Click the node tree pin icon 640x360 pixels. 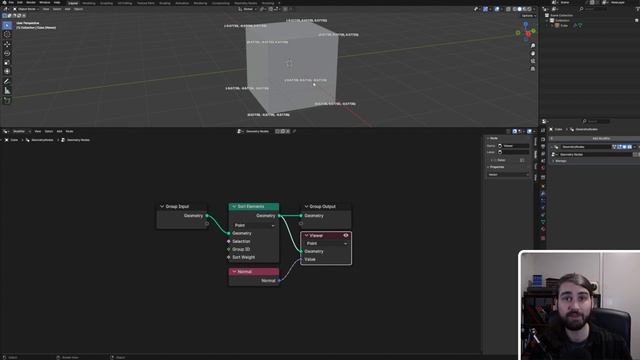pyautogui.click(x=294, y=131)
